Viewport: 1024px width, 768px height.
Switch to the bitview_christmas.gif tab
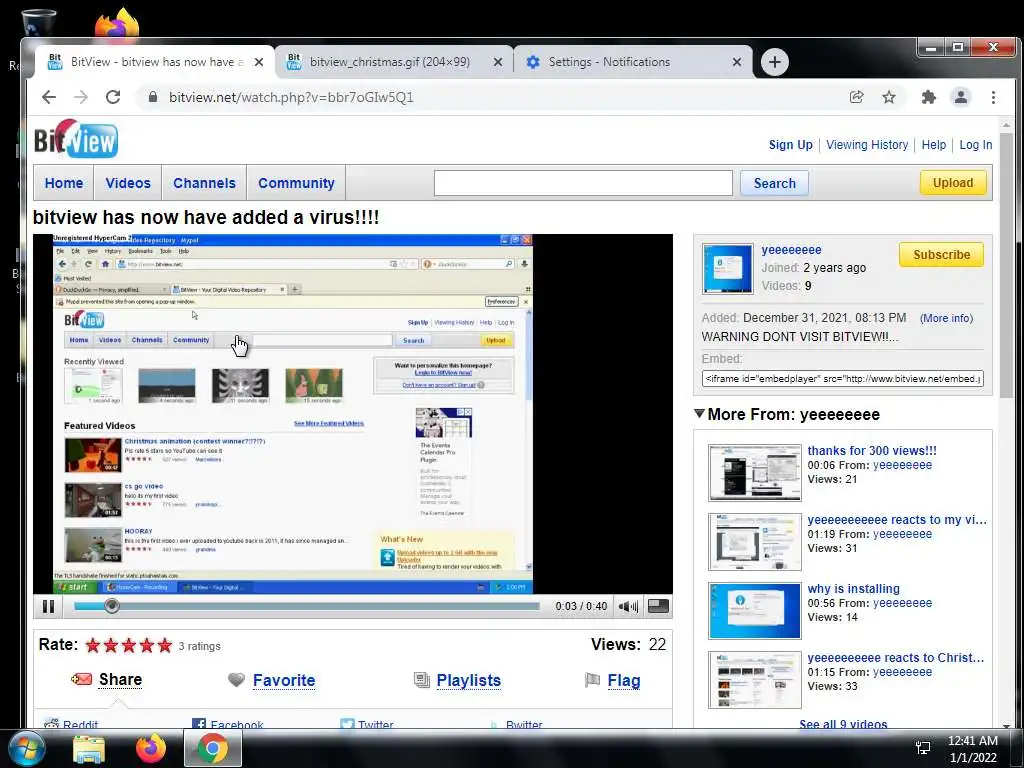389,62
